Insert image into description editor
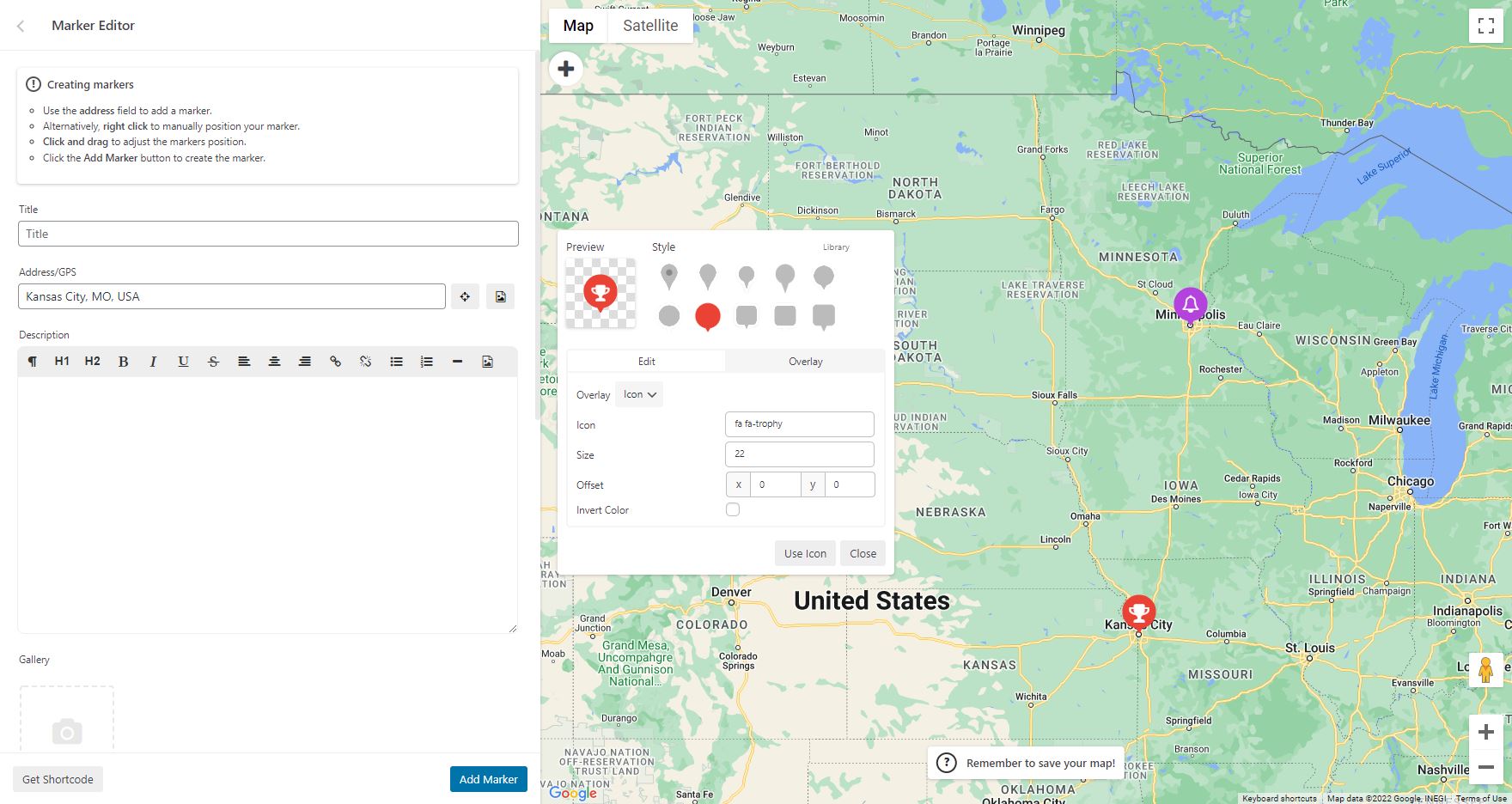Image resolution: width=1512 pixels, height=804 pixels. (x=487, y=362)
